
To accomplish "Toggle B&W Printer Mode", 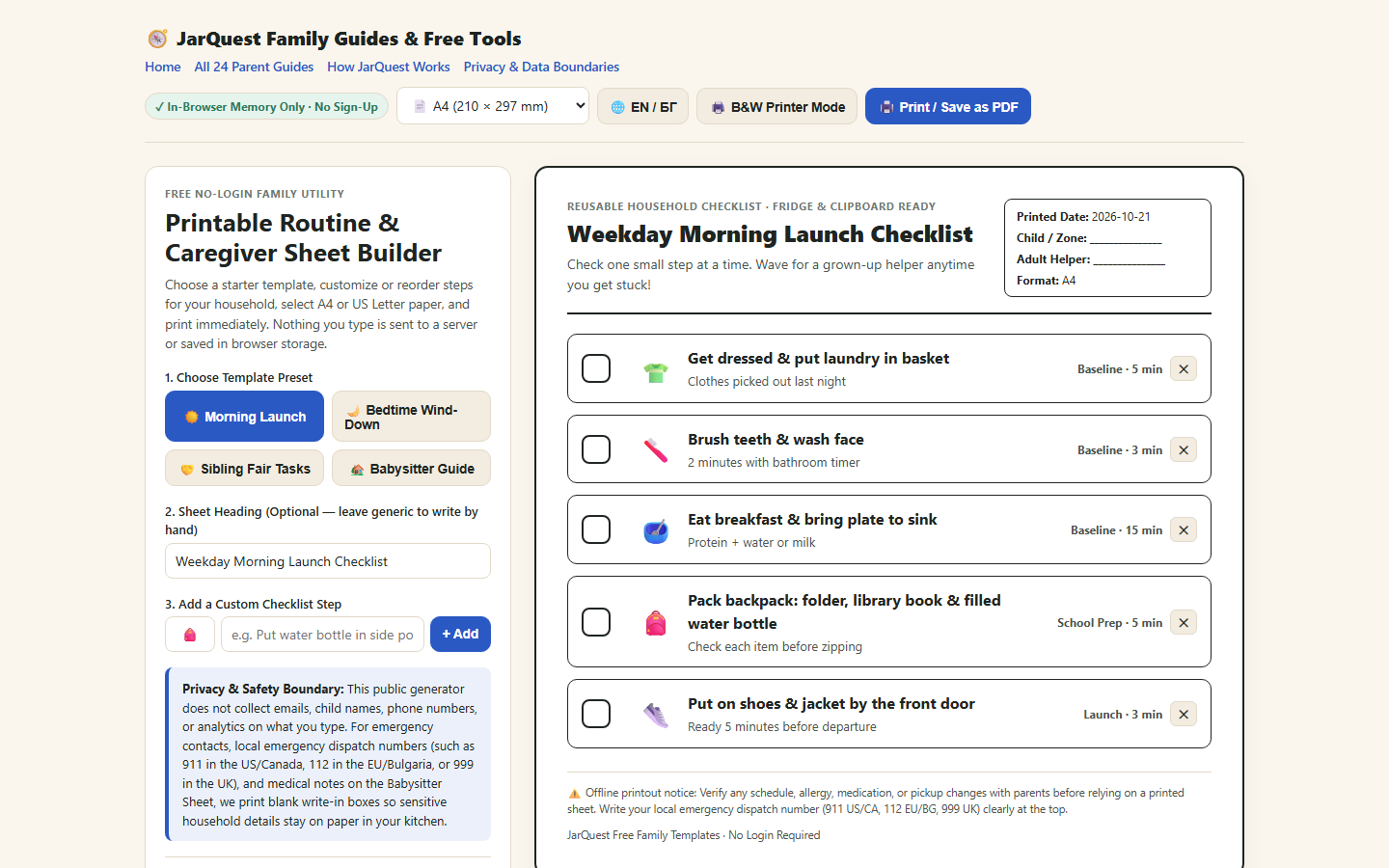I will tap(776, 106).
